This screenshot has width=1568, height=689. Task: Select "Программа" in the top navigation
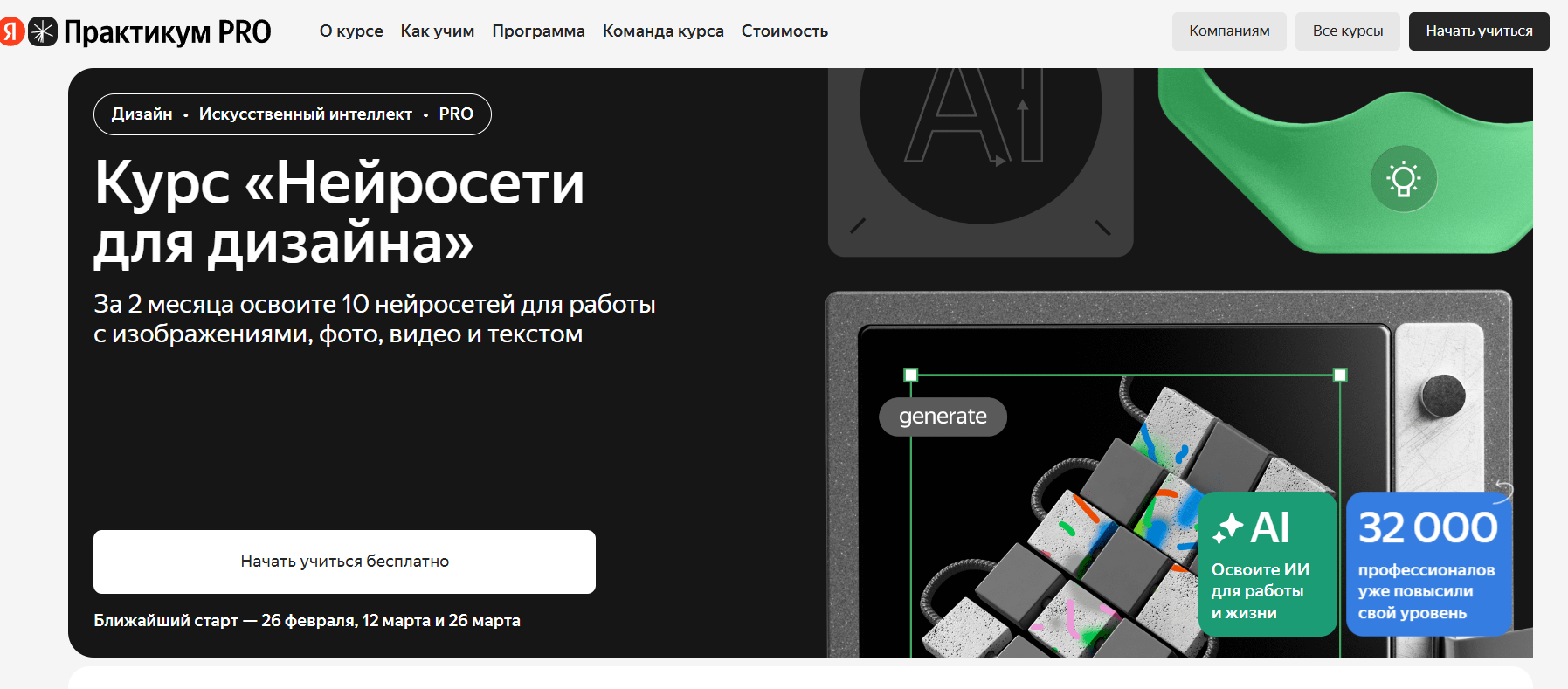pyautogui.click(x=538, y=31)
